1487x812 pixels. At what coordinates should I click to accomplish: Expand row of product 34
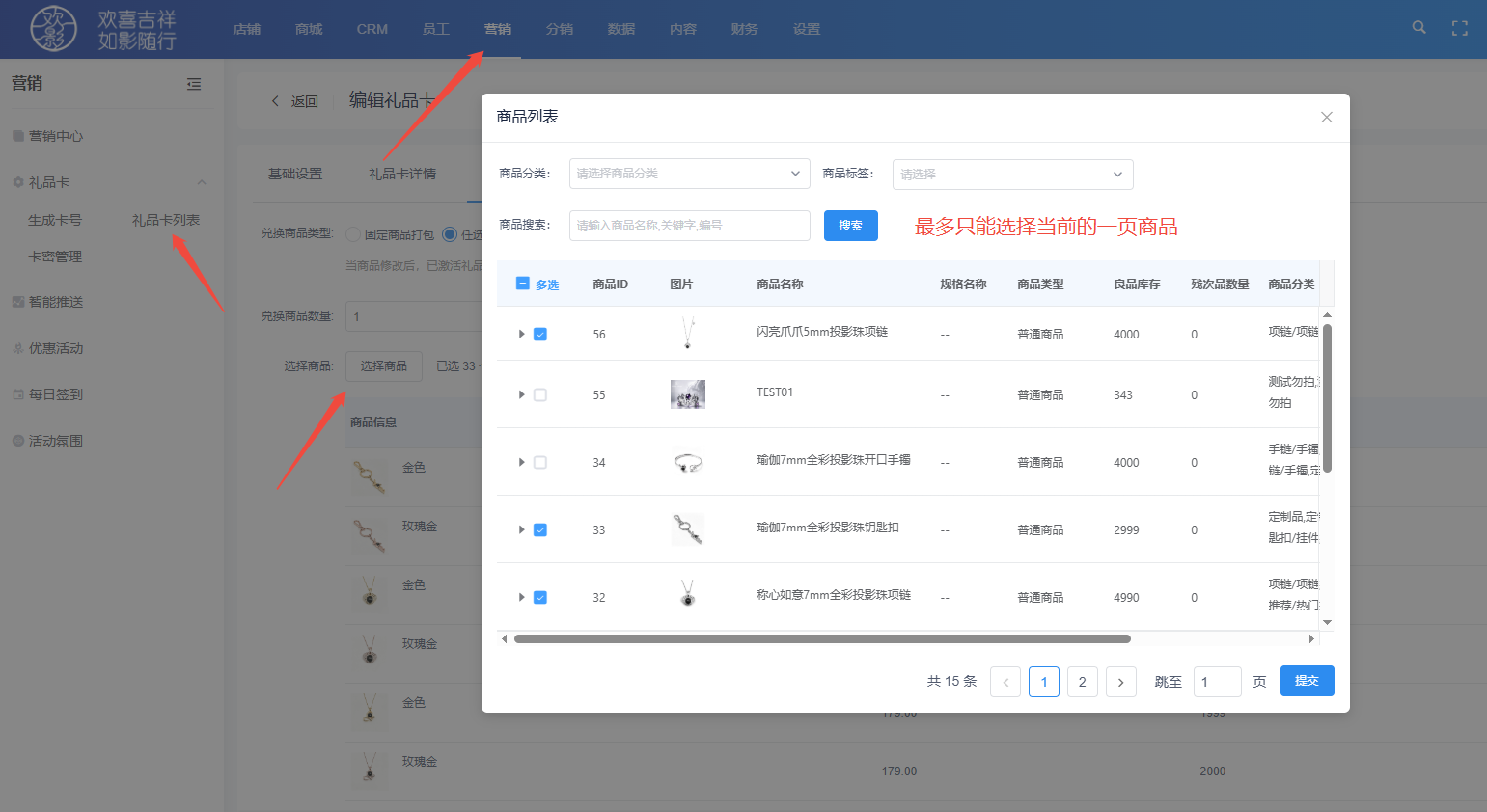[x=521, y=462]
